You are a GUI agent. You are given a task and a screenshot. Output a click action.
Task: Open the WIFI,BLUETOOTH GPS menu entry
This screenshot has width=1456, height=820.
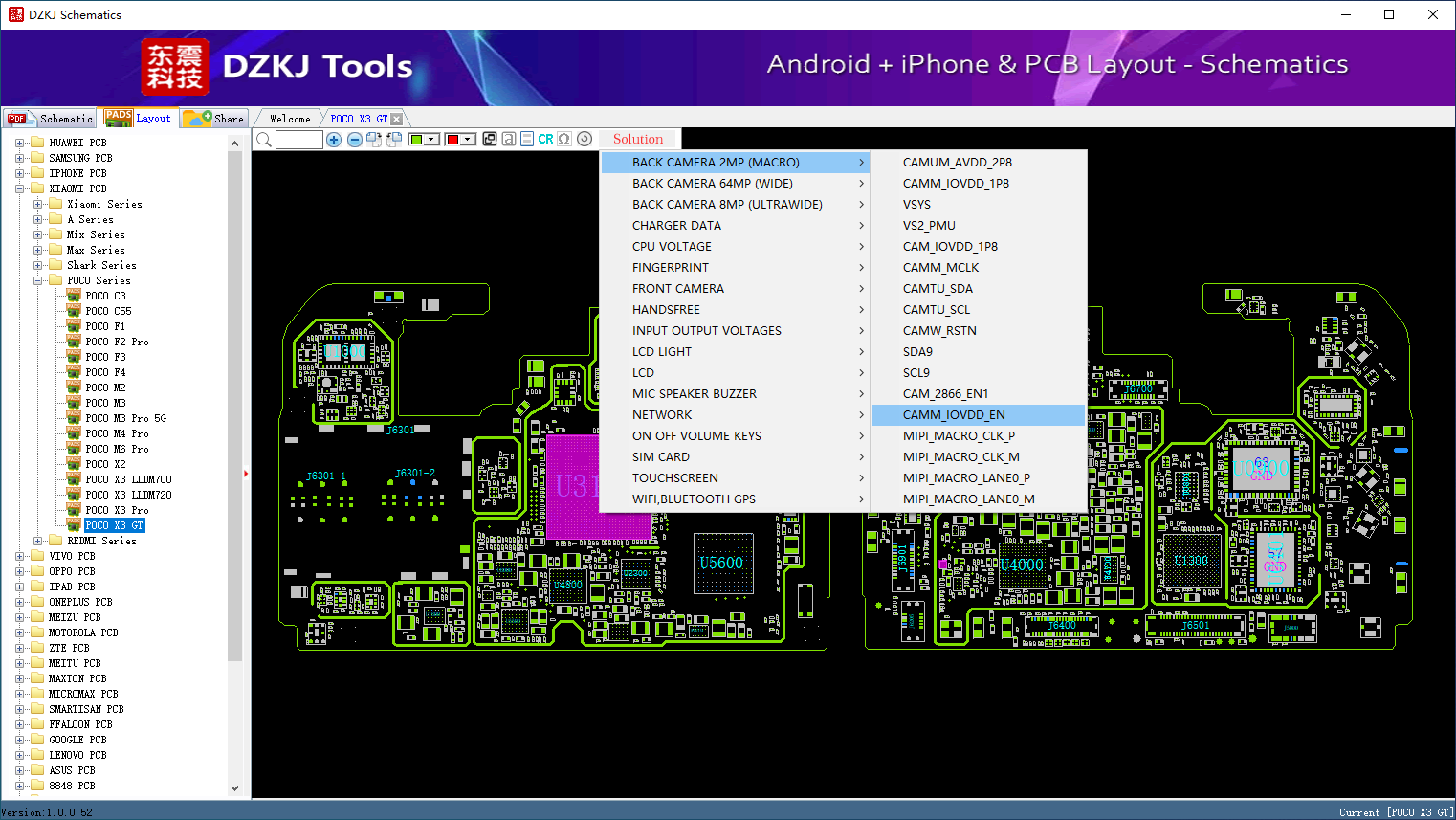[736, 499]
